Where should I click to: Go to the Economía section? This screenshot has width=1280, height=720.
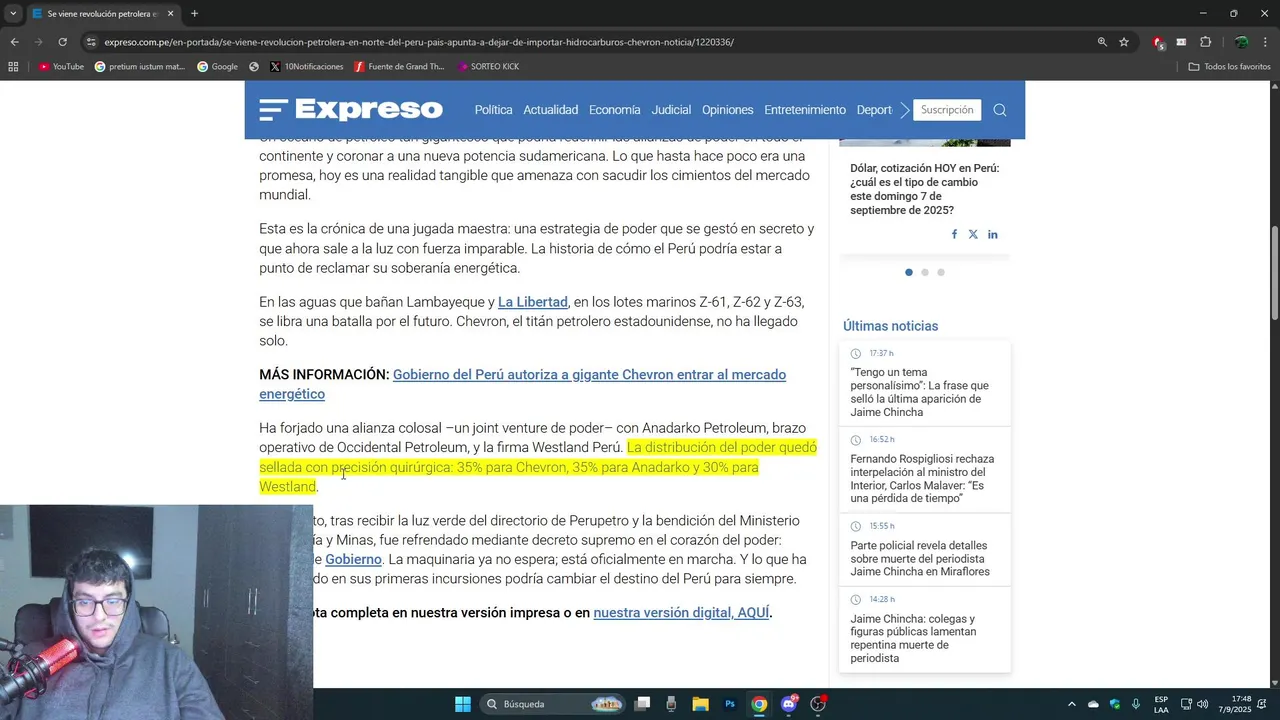(615, 110)
